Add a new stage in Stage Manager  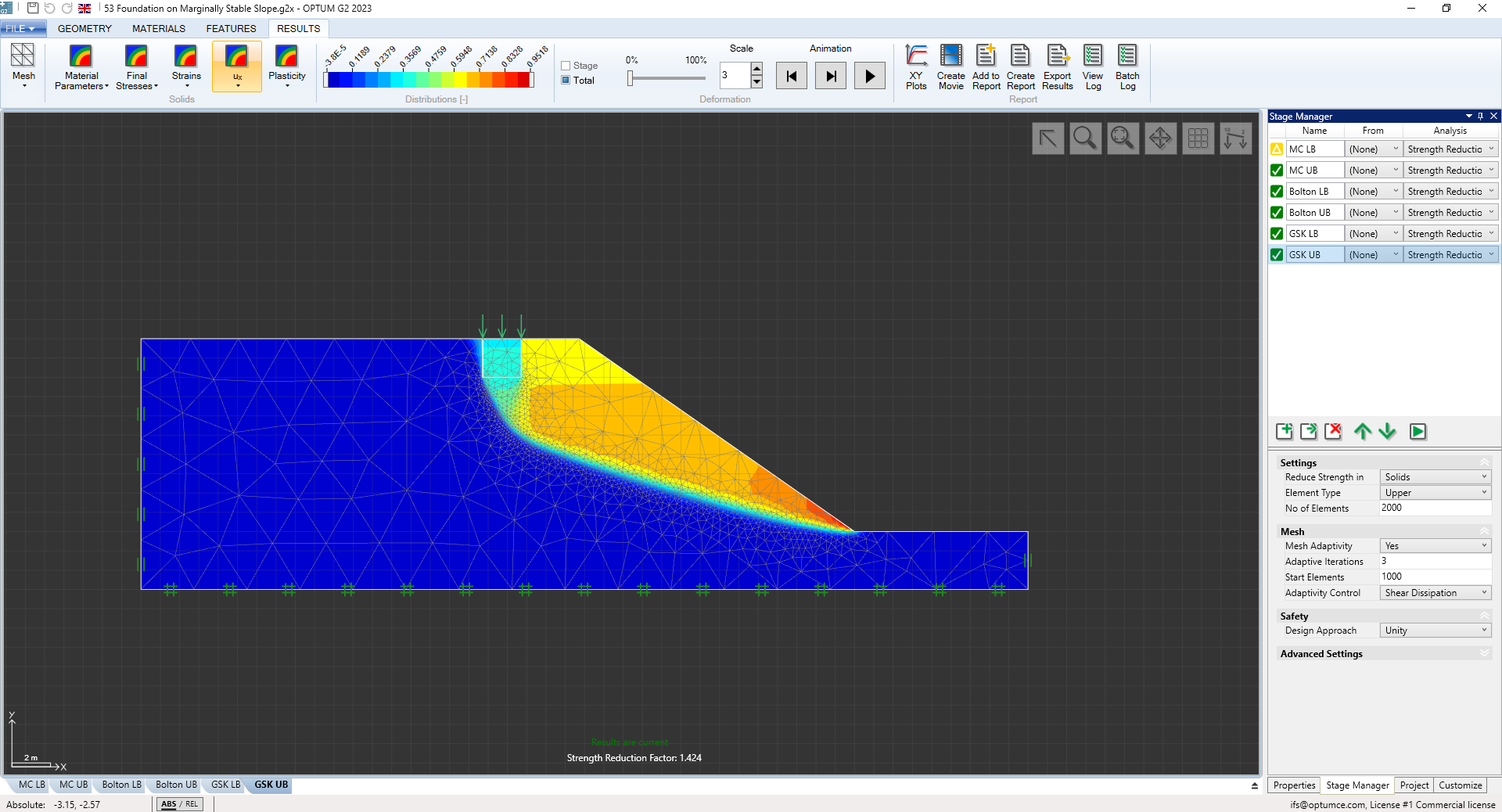pyautogui.click(x=1285, y=431)
